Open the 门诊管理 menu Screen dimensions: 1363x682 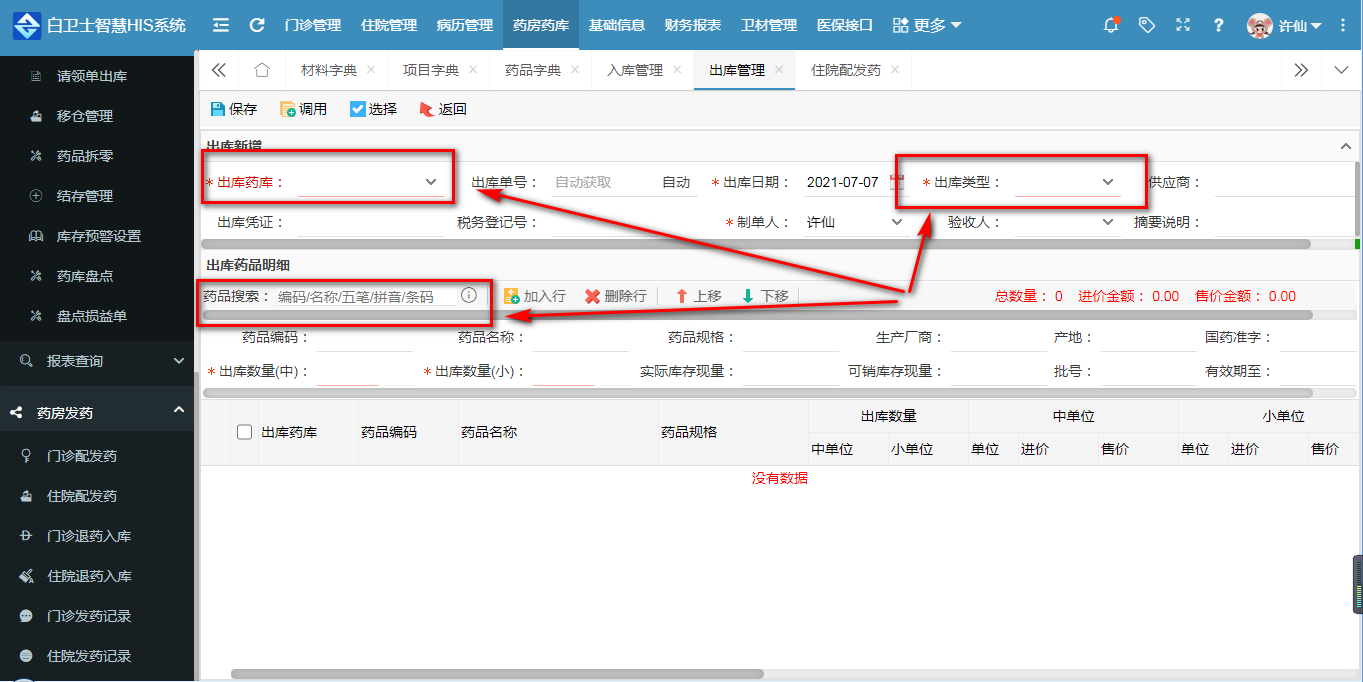312,25
